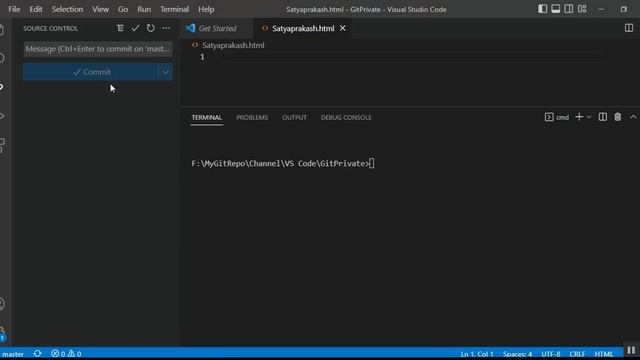
Task: Open the Search activity bar icon
Action: pos(2,58)
